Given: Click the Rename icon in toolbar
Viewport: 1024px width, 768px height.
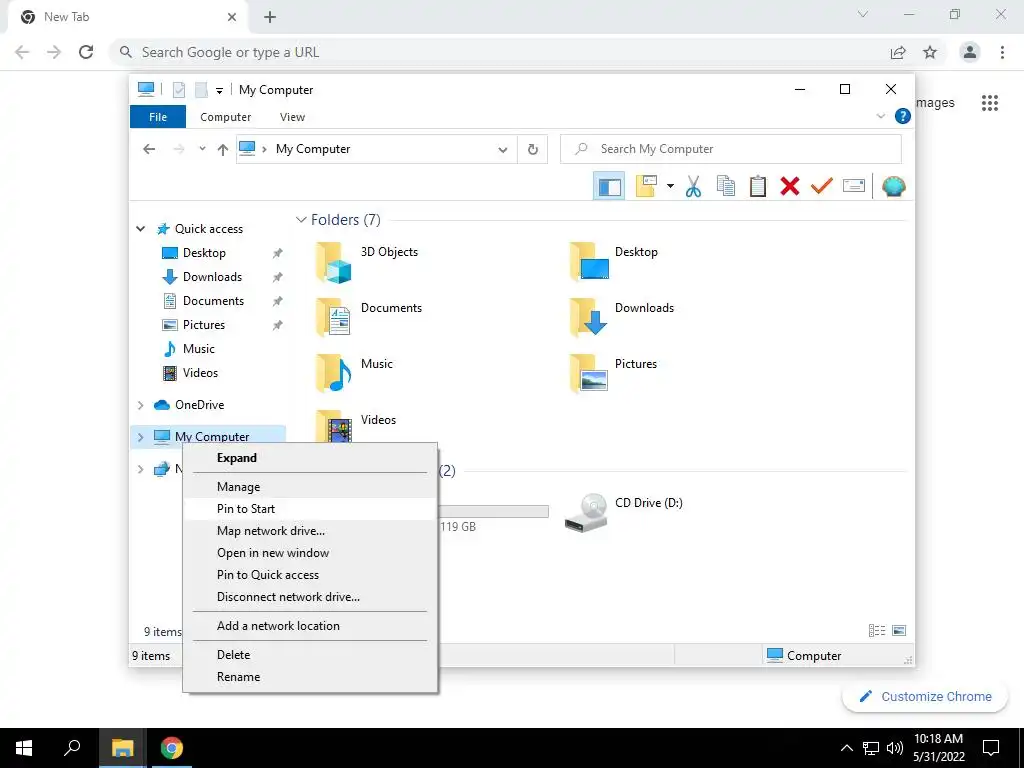Looking at the screenshot, I should pyautogui.click(x=854, y=186).
